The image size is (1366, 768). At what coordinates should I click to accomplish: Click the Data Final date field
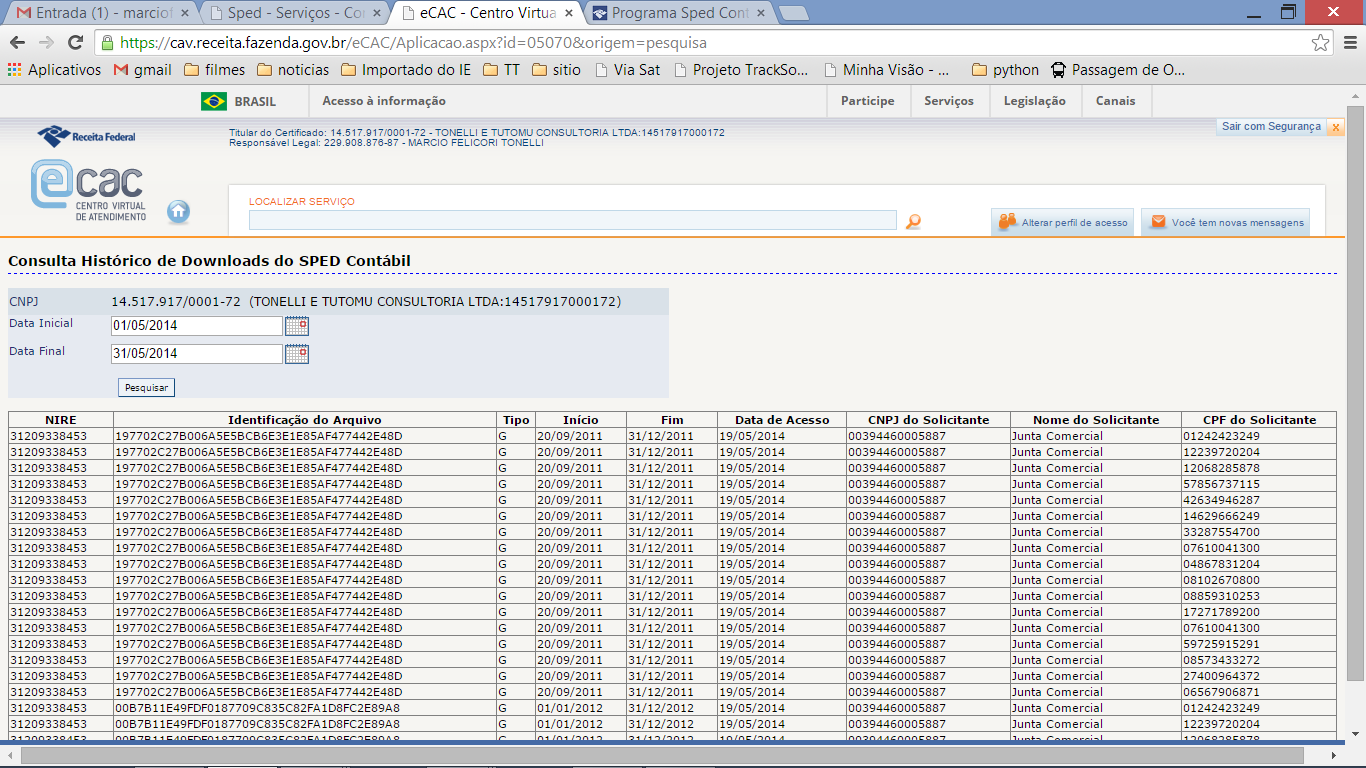click(197, 354)
